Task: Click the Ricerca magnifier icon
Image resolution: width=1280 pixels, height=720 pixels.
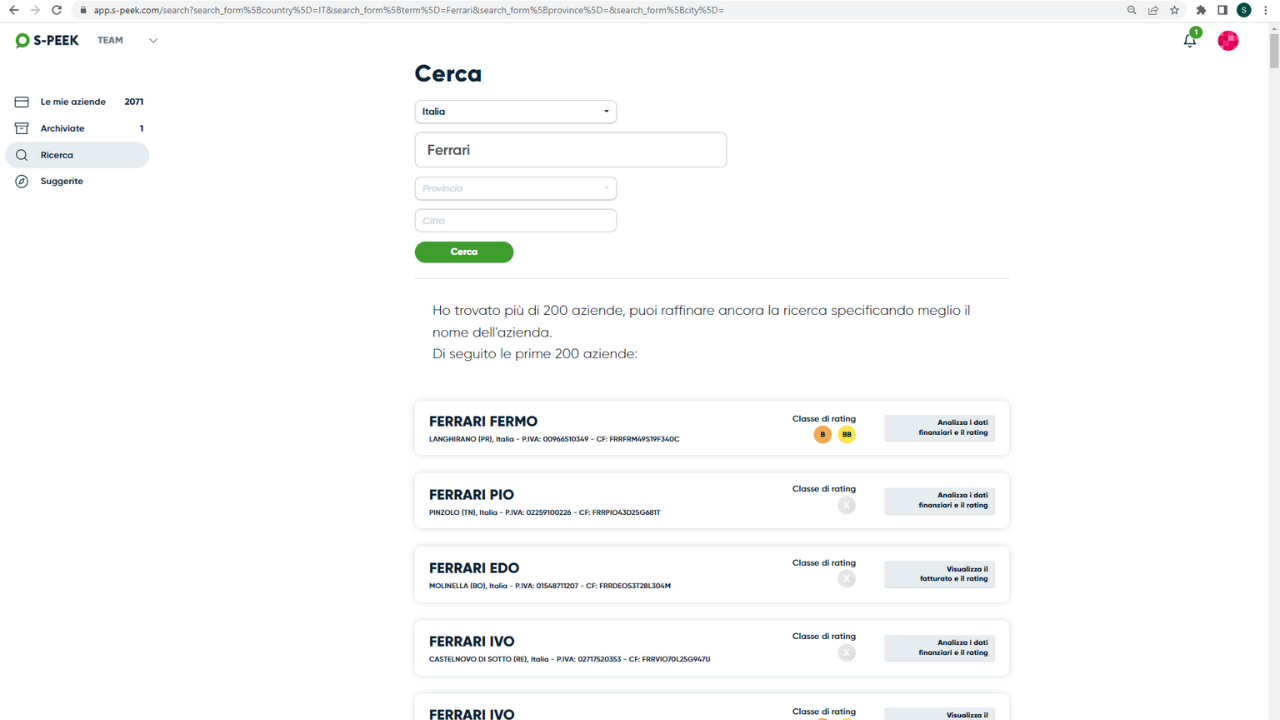Action: (x=22, y=155)
